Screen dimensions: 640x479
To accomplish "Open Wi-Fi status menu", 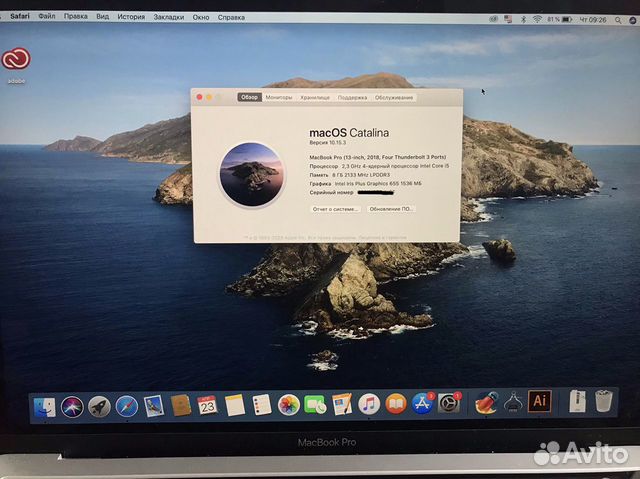I will click(537, 19).
